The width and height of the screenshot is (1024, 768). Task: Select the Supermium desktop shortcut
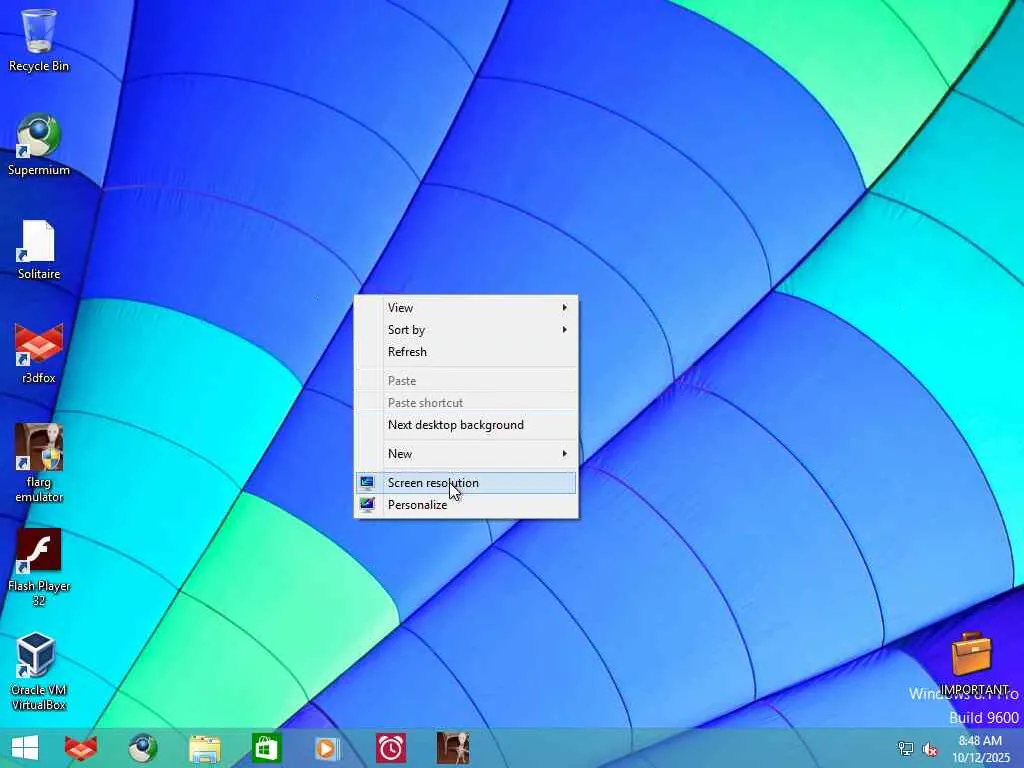click(x=39, y=136)
